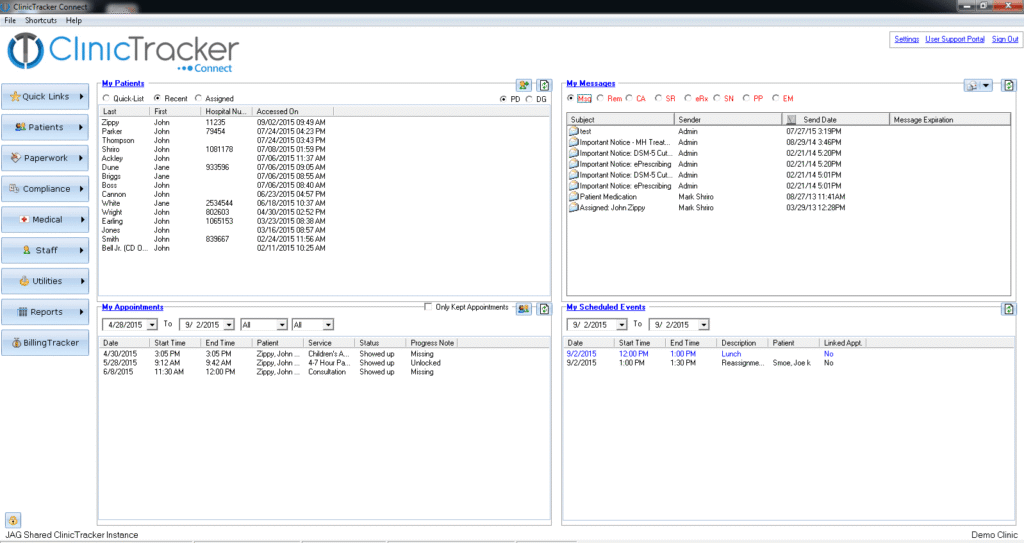Click the ClinicTracker Connect logo
The image size is (1024, 543).
(123, 53)
